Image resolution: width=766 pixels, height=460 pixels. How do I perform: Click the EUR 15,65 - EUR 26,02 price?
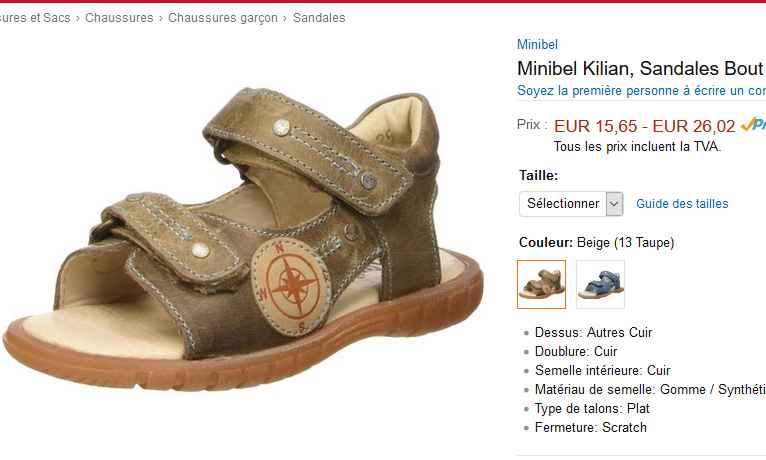[x=644, y=126]
